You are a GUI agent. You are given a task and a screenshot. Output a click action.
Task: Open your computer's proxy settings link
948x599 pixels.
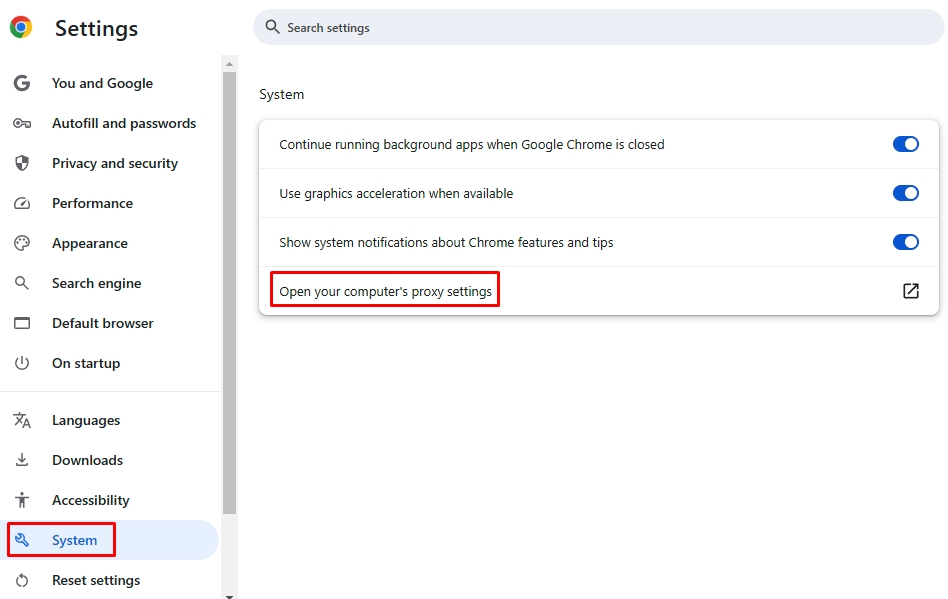pos(385,291)
